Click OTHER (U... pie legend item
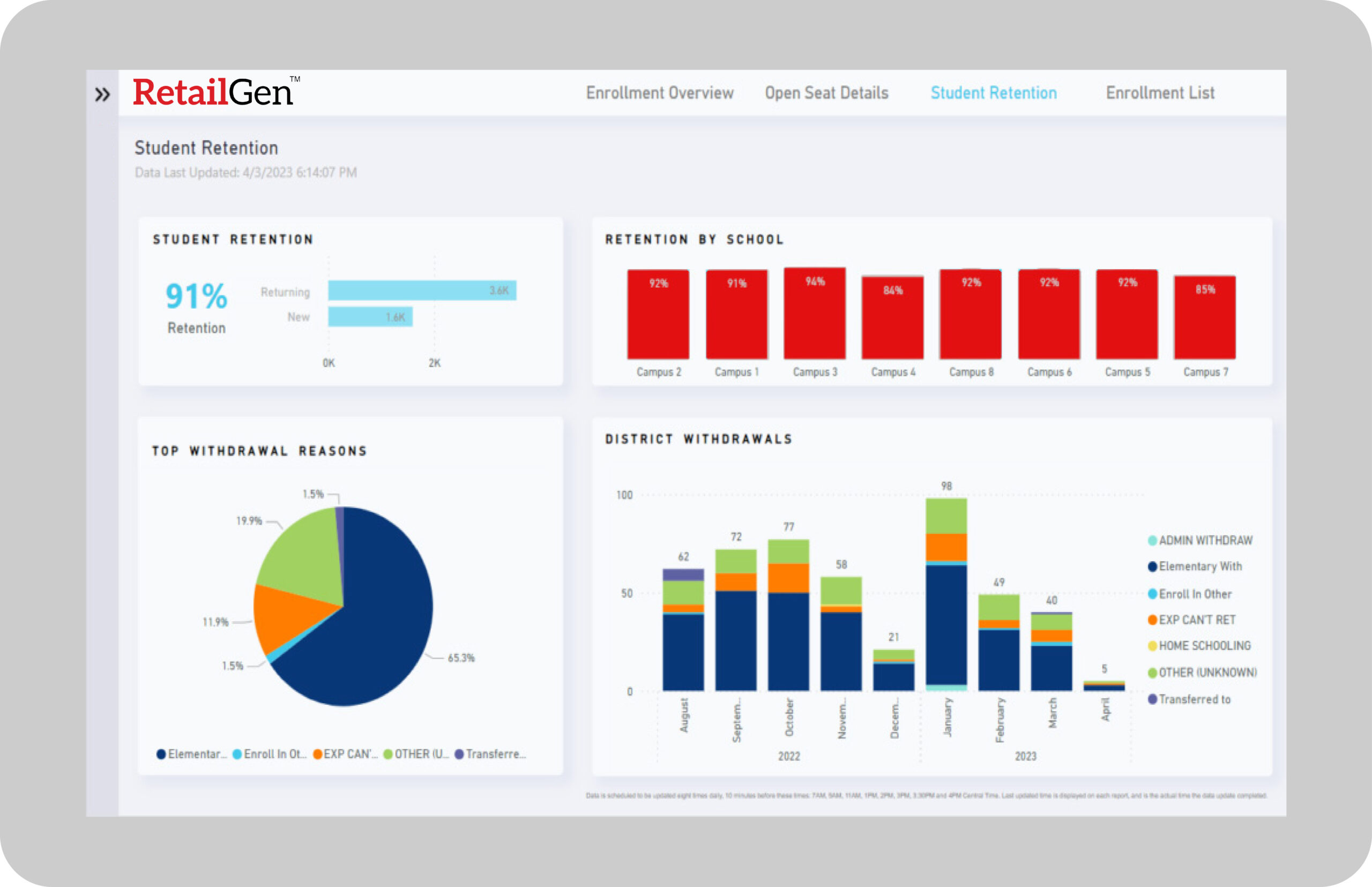1372x887 pixels. pyautogui.click(x=416, y=754)
